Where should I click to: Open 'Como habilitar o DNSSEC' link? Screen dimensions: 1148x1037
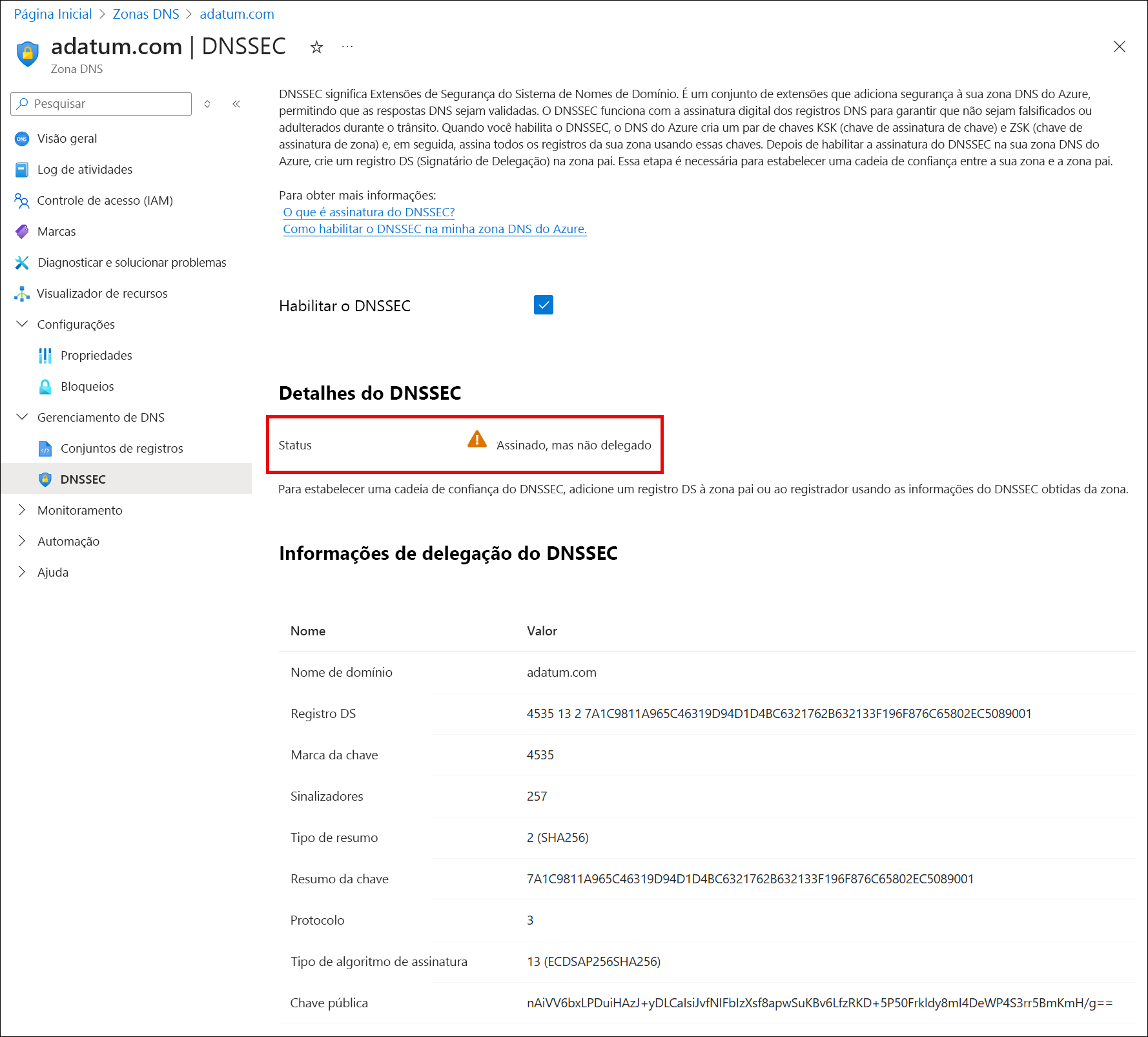coord(435,229)
